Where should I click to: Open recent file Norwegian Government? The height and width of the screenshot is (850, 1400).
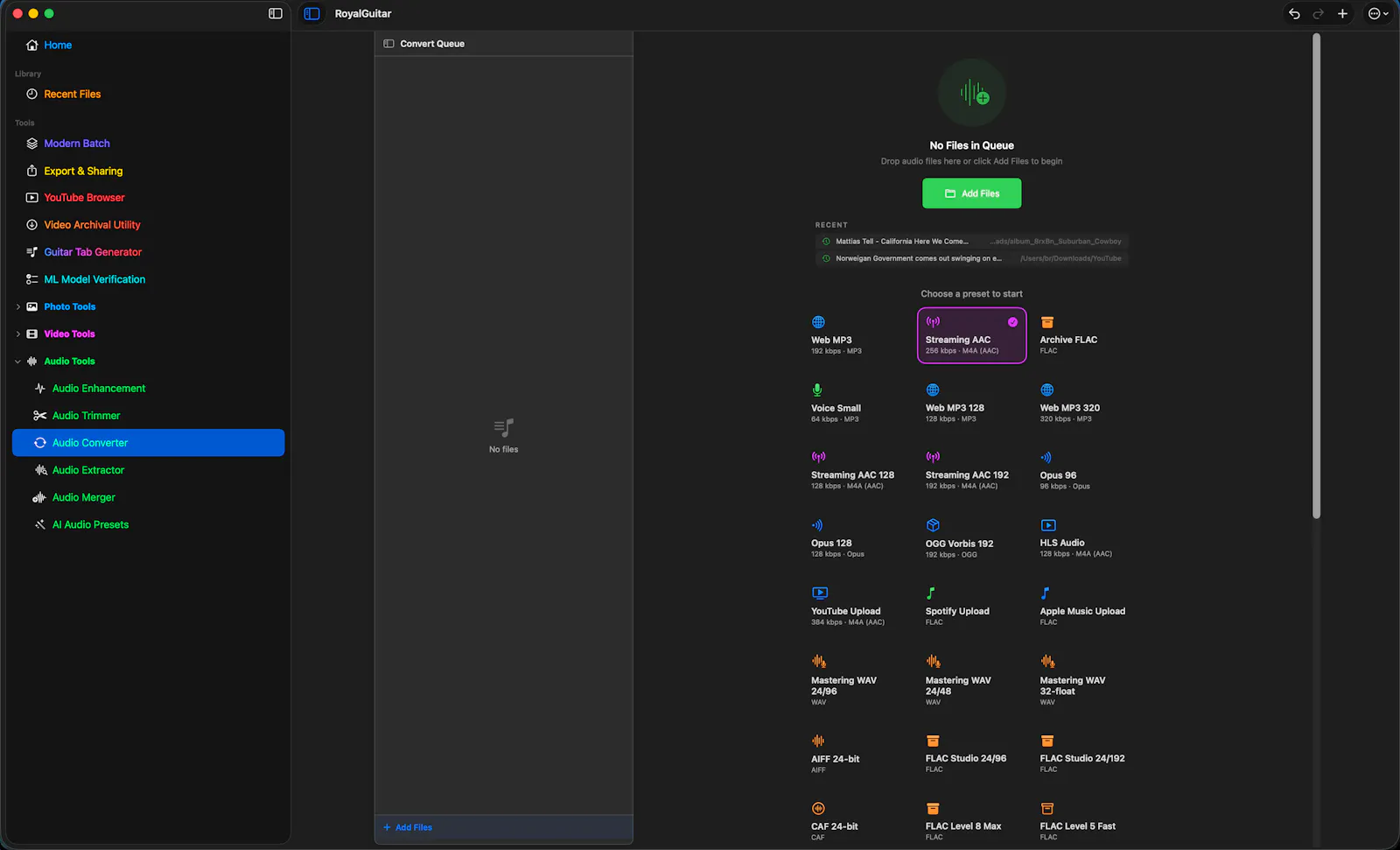[x=971, y=258]
